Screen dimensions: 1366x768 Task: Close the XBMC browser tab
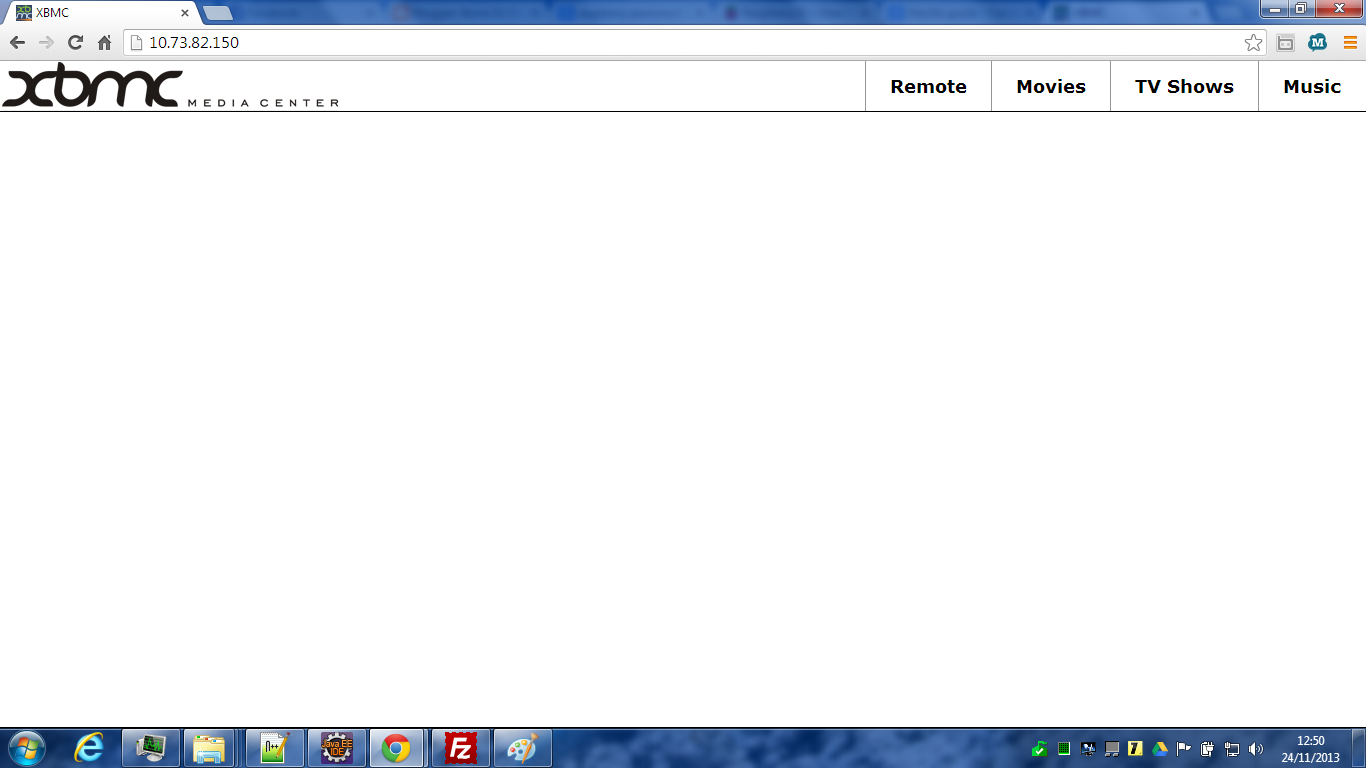185,13
